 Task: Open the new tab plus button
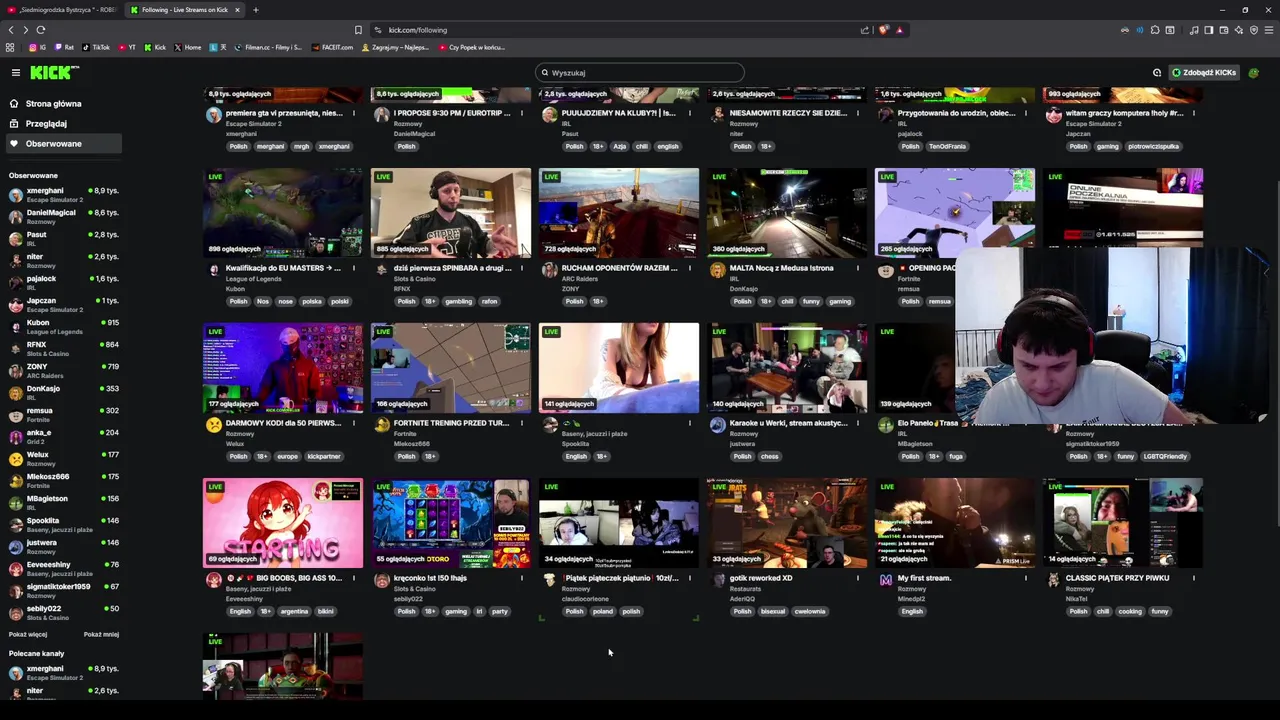(x=255, y=10)
